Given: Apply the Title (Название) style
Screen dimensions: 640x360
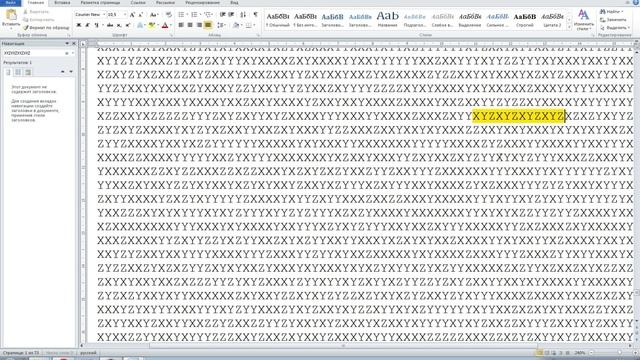Looking at the screenshot, I should point(387,19).
